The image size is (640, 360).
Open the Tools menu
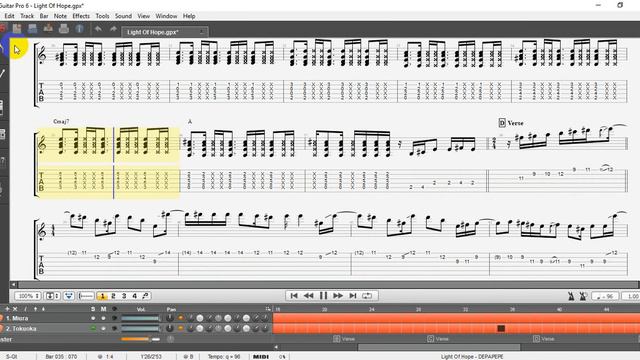pyautogui.click(x=102, y=16)
